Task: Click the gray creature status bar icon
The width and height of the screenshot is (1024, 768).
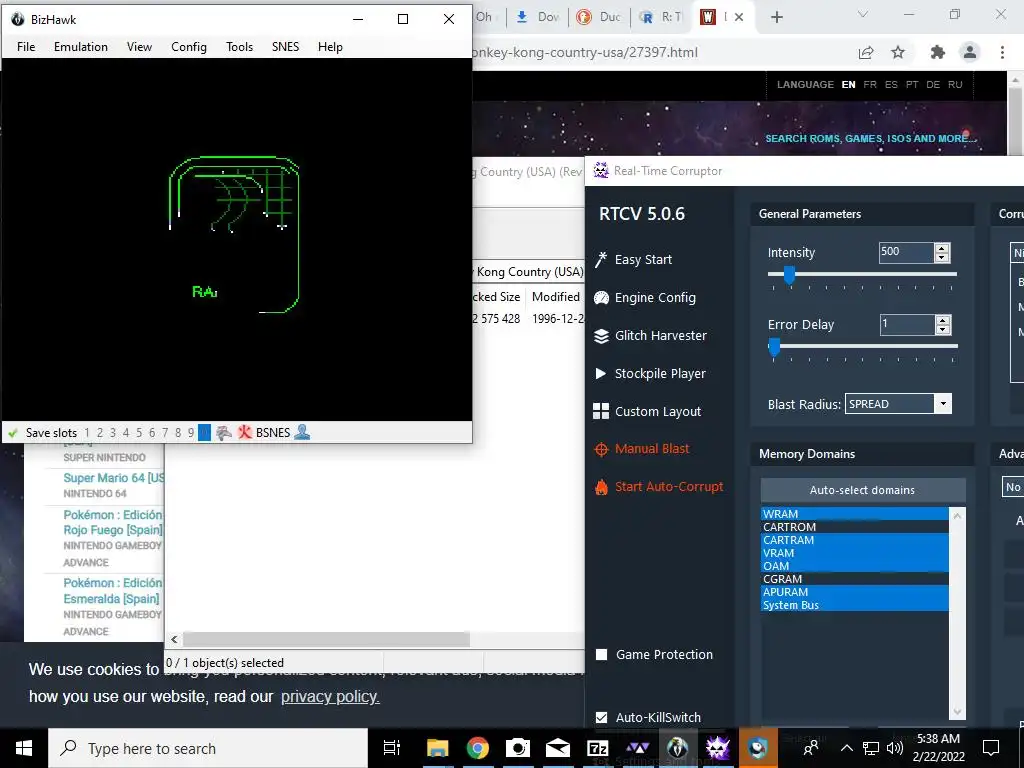Action: pyautogui.click(x=224, y=432)
